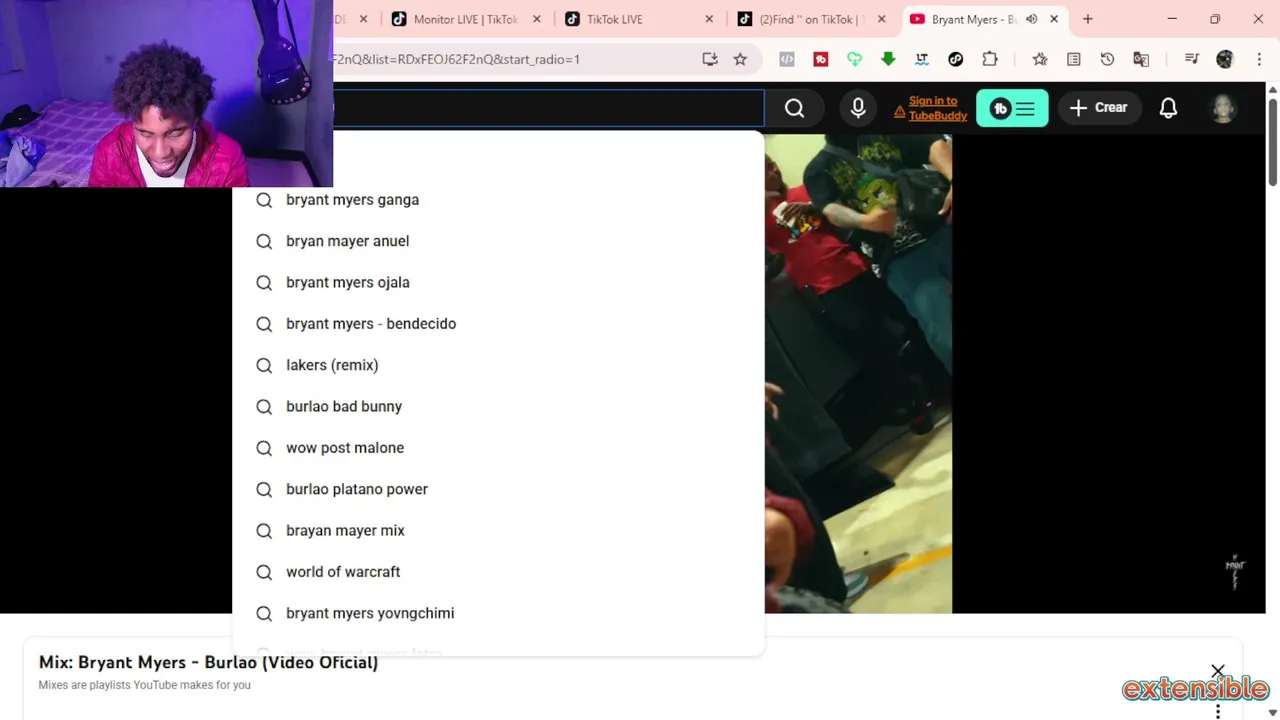Close the Find on TikTok tab
The height and width of the screenshot is (720, 1280).
[x=881, y=19]
